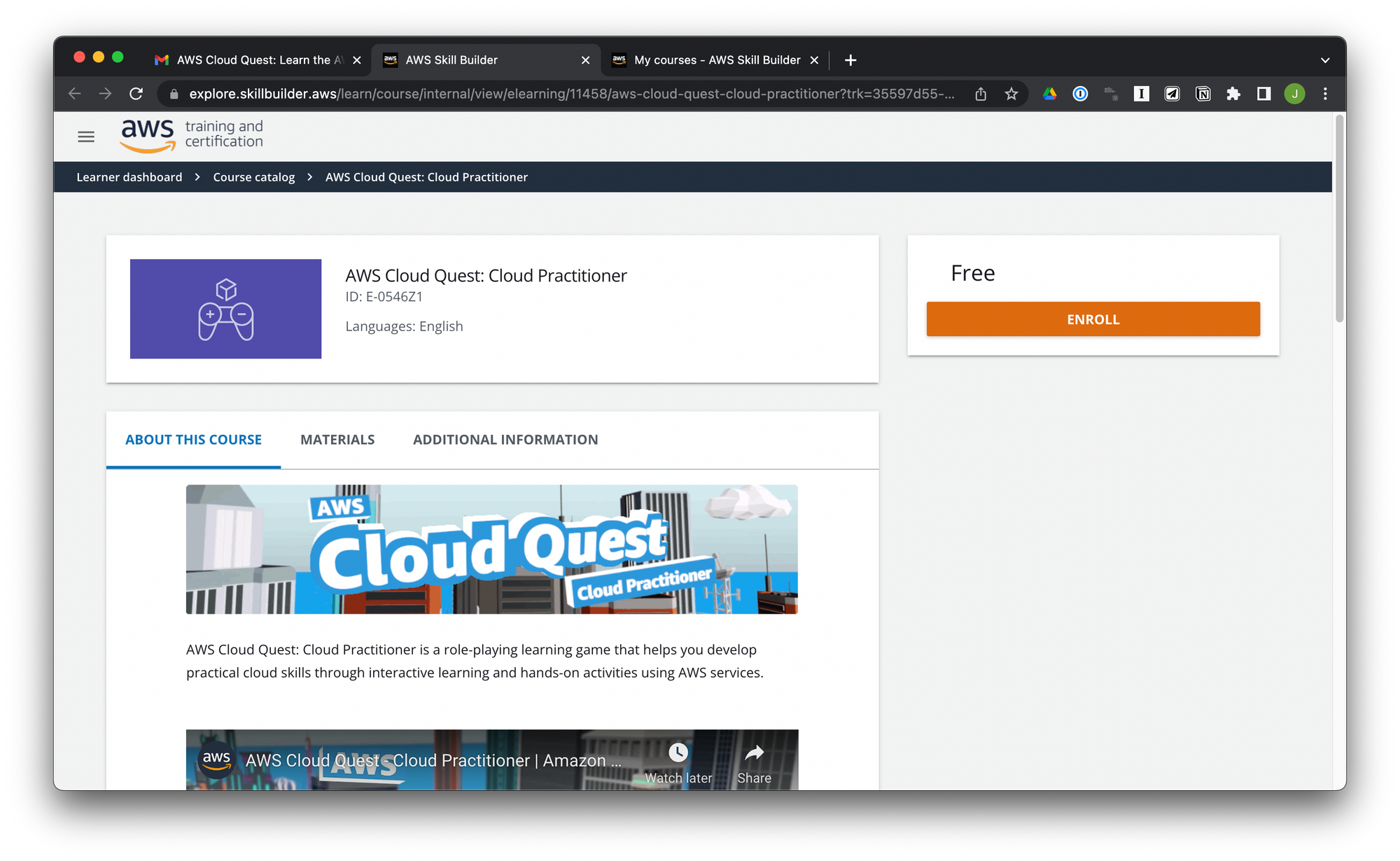Open the video title link

[x=433, y=760]
